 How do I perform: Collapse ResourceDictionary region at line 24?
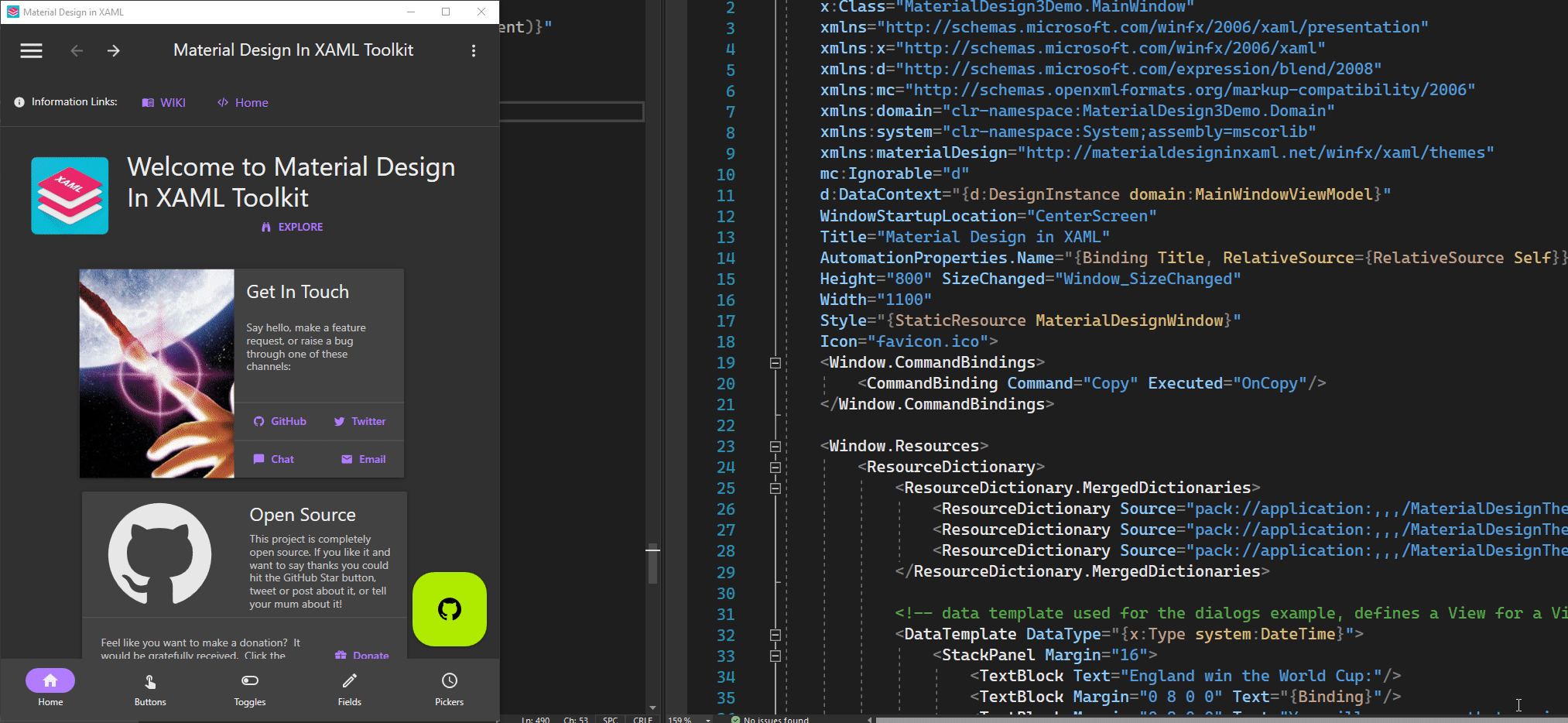coord(775,468)
